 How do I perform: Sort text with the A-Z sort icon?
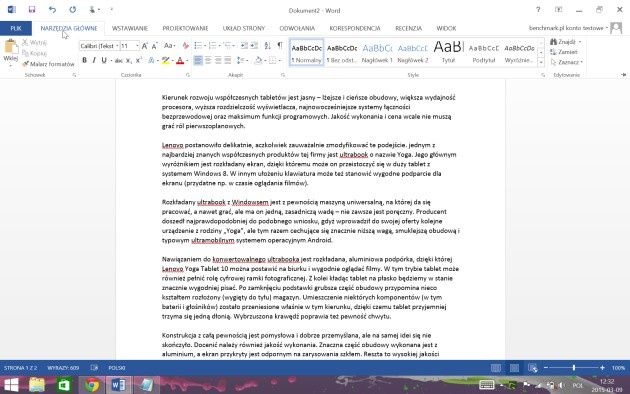click(x=267, y=45)
